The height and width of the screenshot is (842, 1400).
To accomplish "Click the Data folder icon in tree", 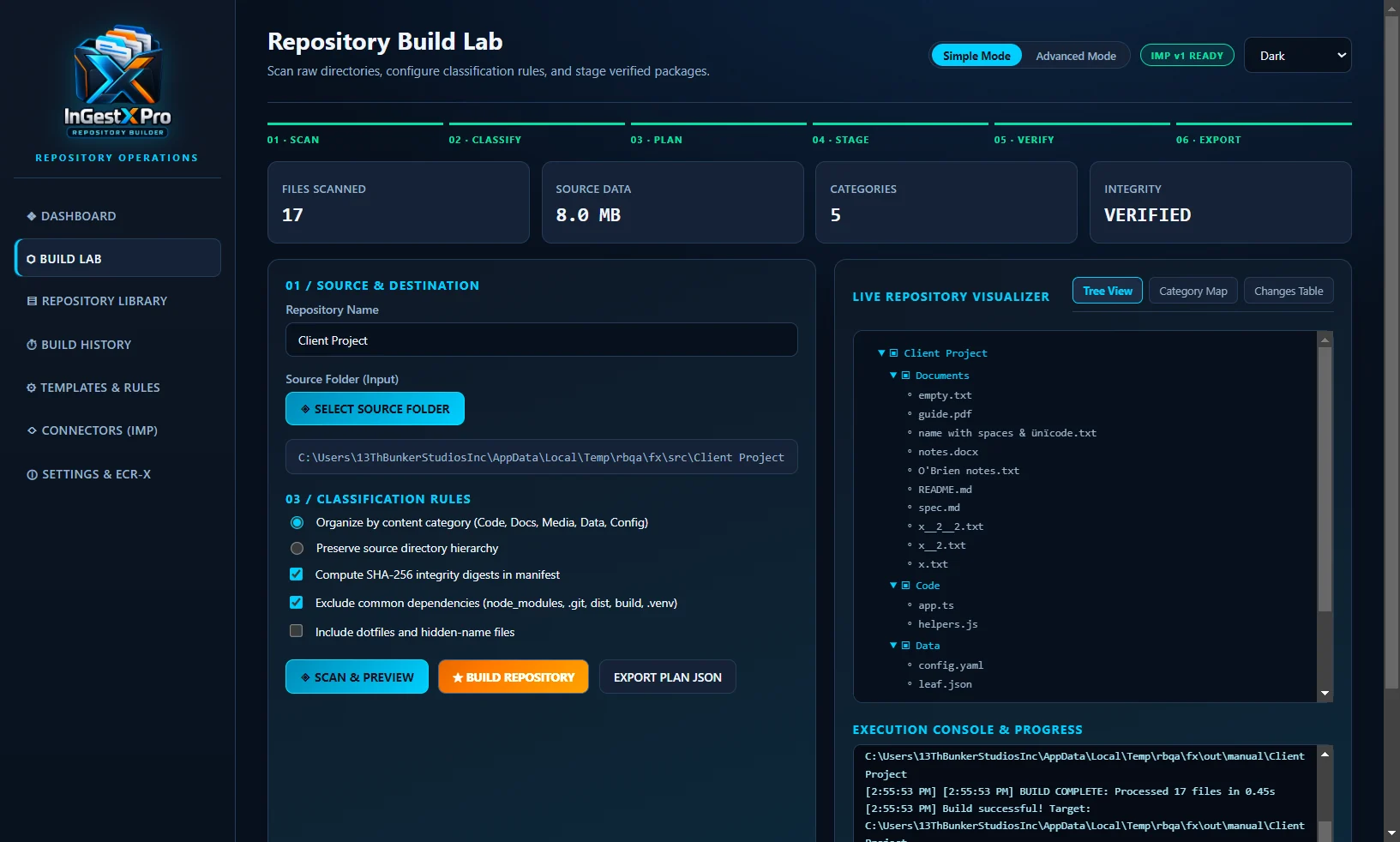I will [905, 646].
